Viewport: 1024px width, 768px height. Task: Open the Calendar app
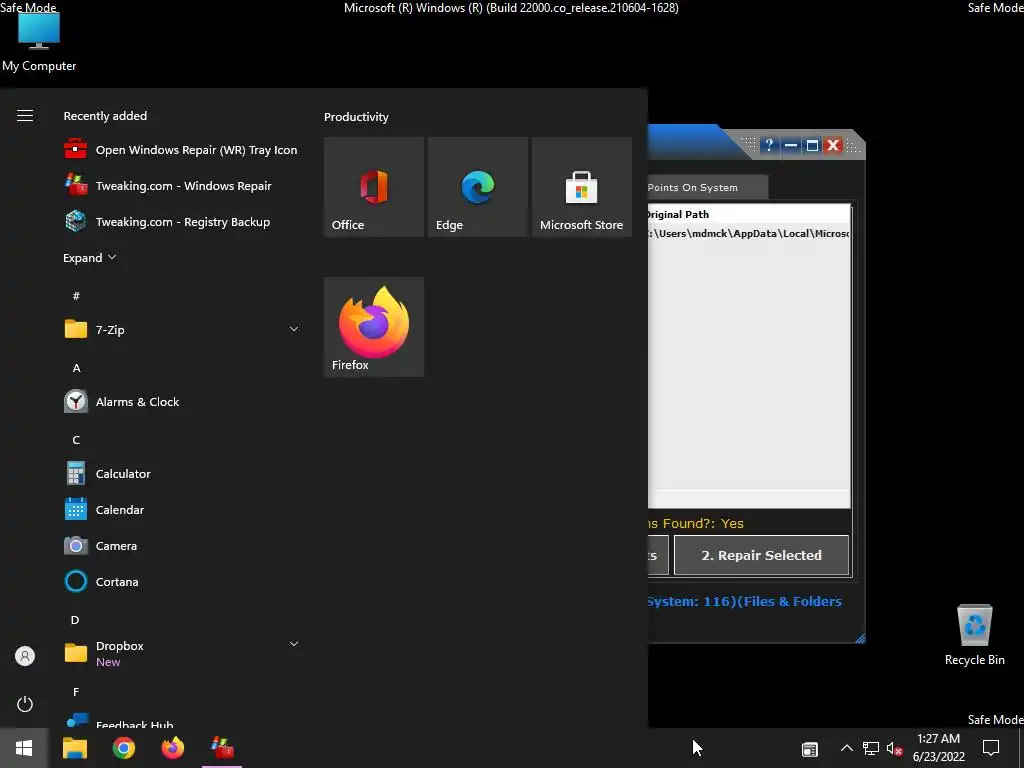[182, 509]
